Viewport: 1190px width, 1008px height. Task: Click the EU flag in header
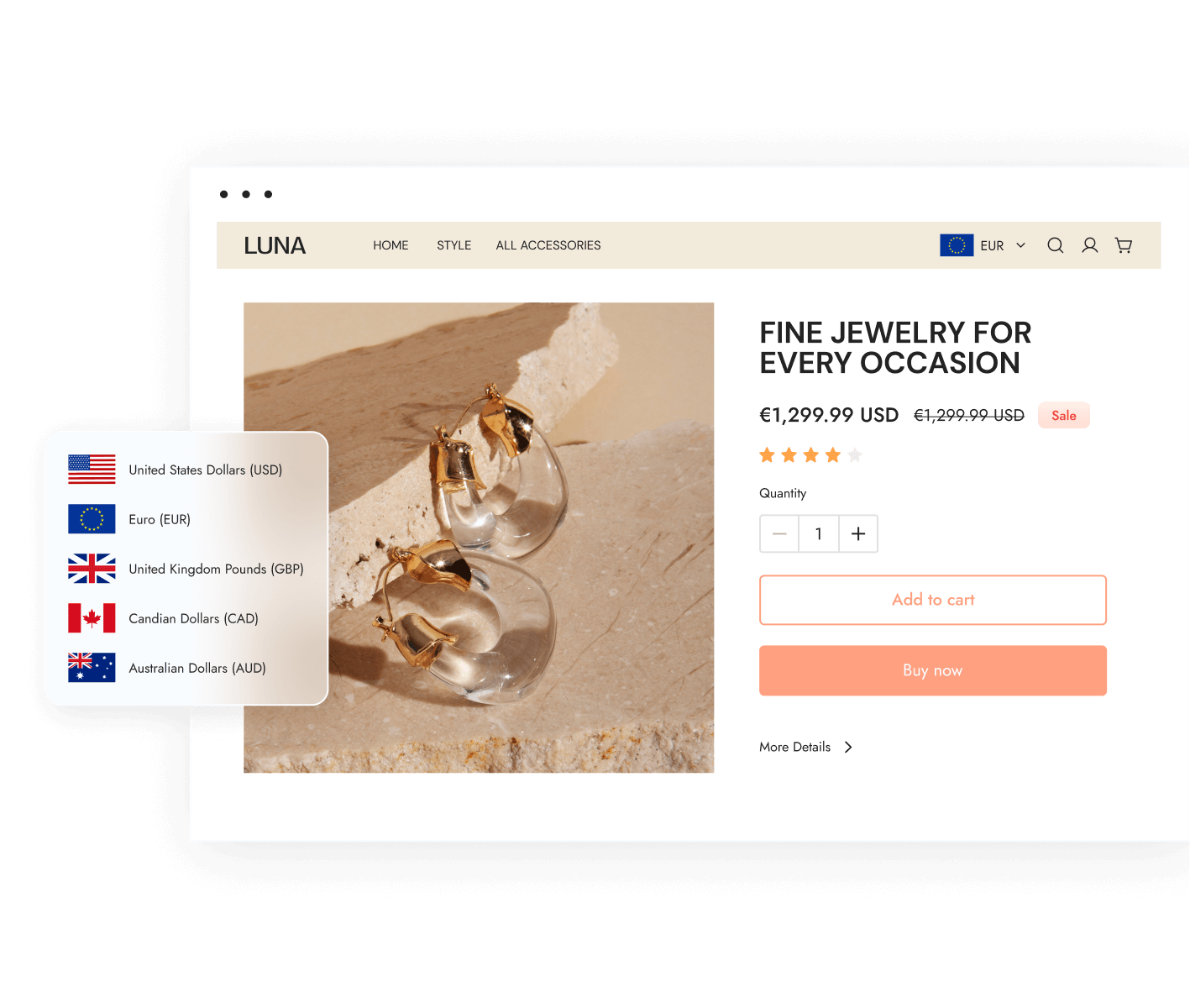click(957, 245)
